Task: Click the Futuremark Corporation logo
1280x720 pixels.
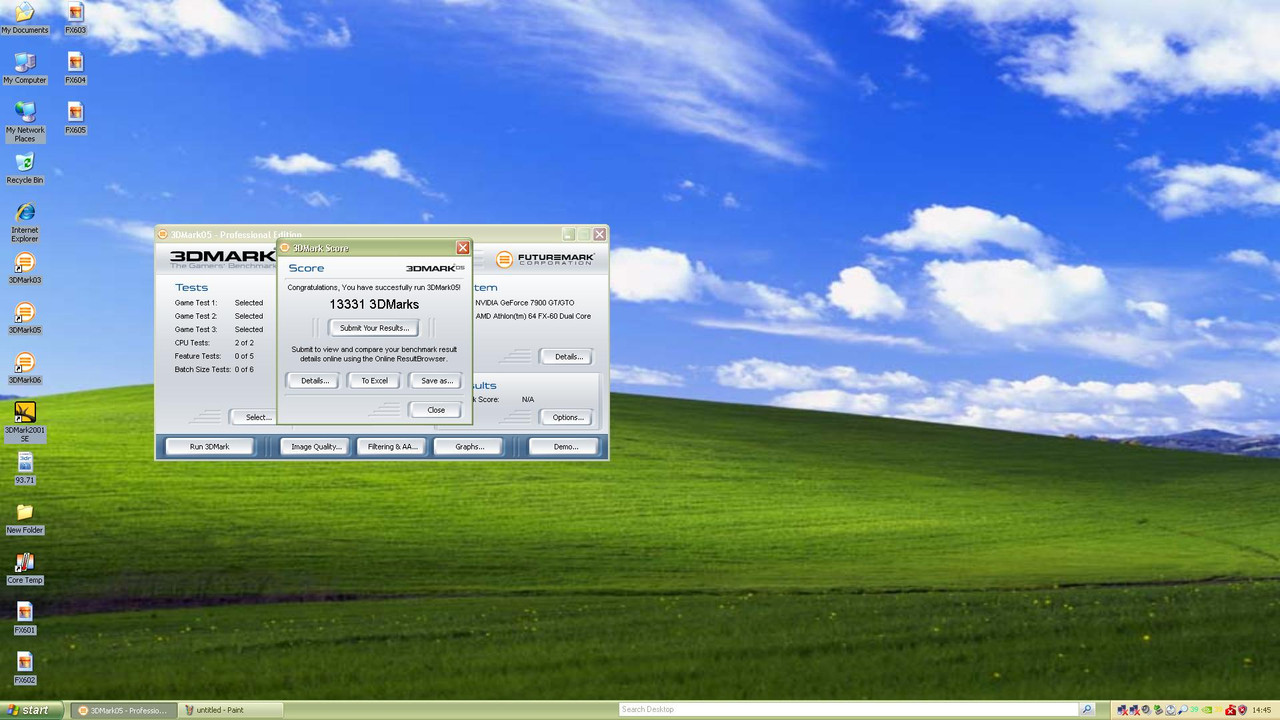Action: (545, 259)
